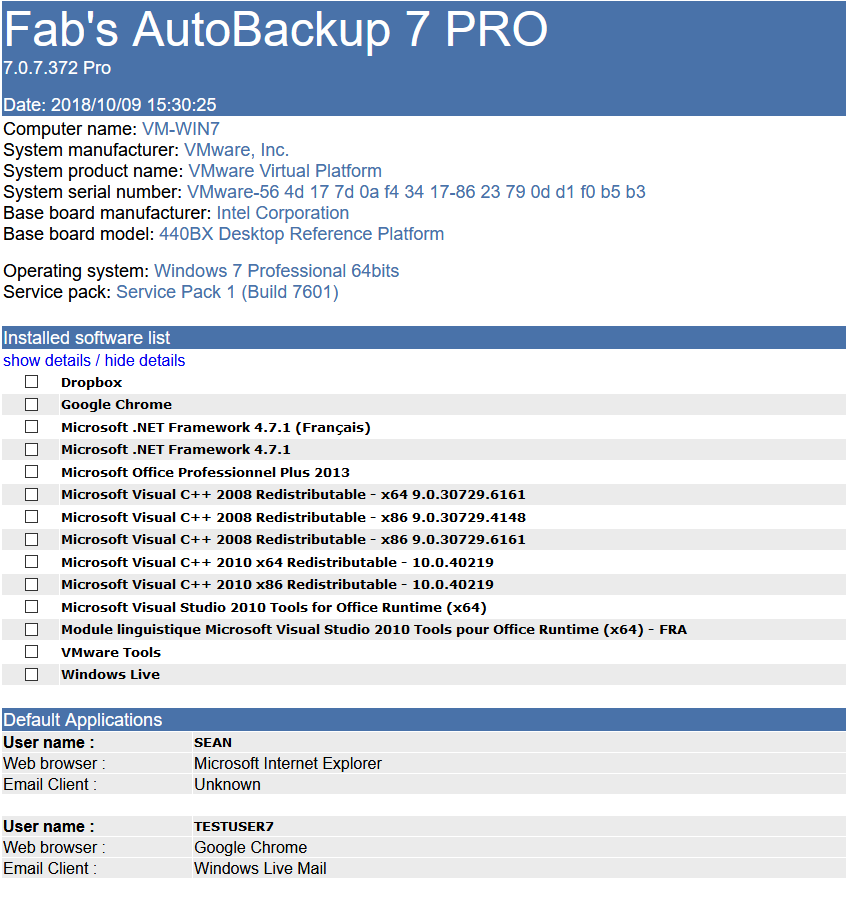Enable Visual C++ 2010 x64 Redistributable checkbox
The width and height of the screenshot is (846, 914).
(31, 562)
